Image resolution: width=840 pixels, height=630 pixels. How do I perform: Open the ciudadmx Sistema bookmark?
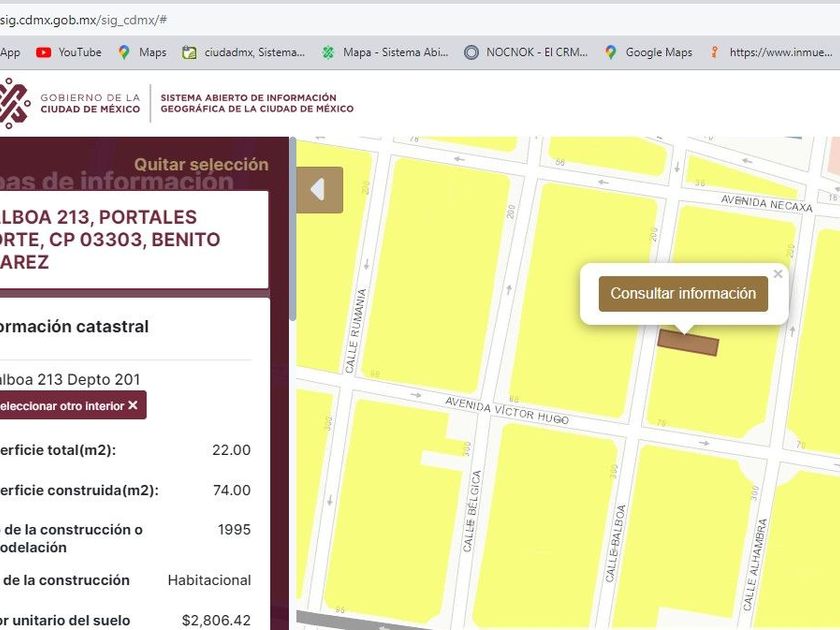243,52
